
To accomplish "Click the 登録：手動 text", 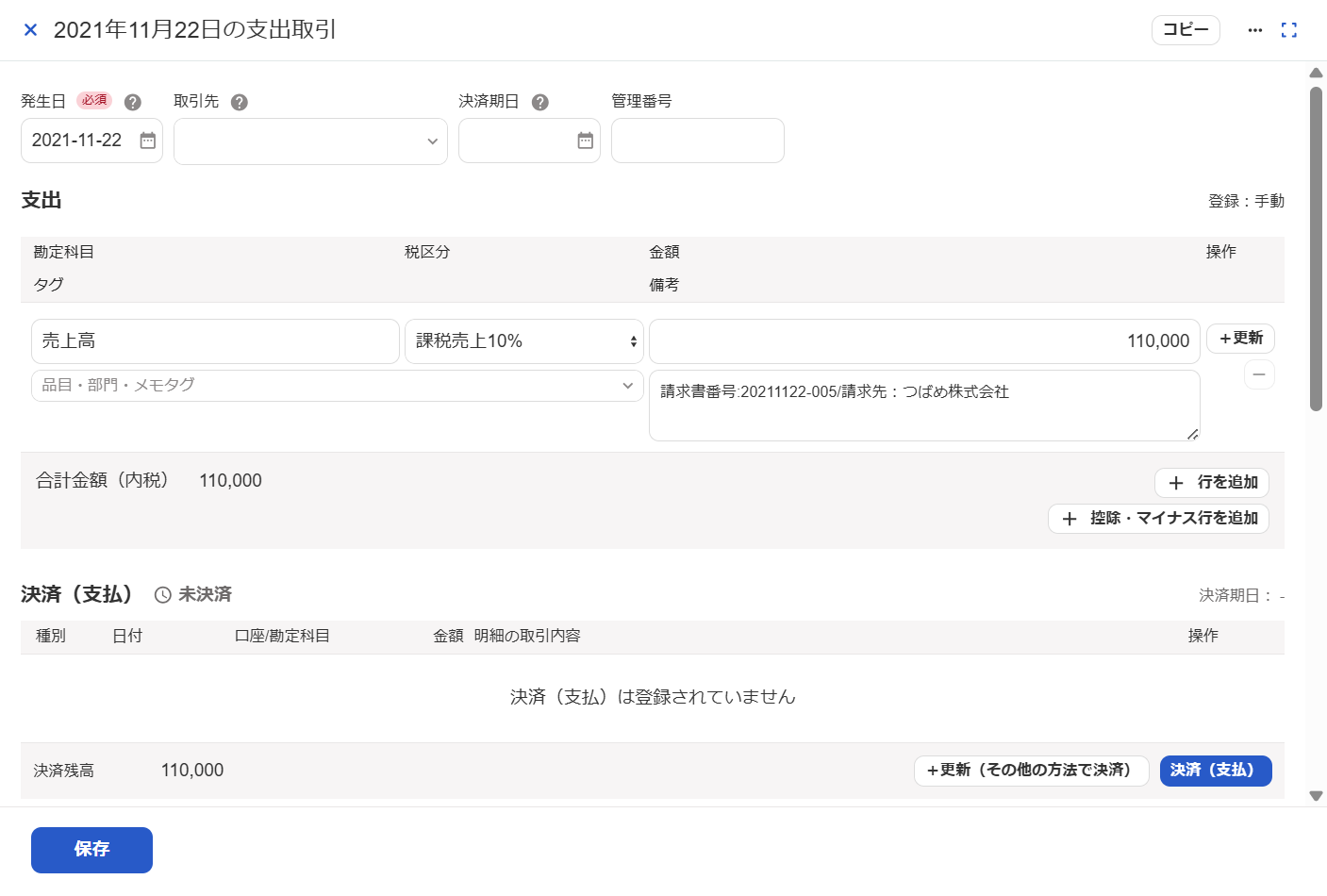I will pyautogui.click(x=1246, y=201).
